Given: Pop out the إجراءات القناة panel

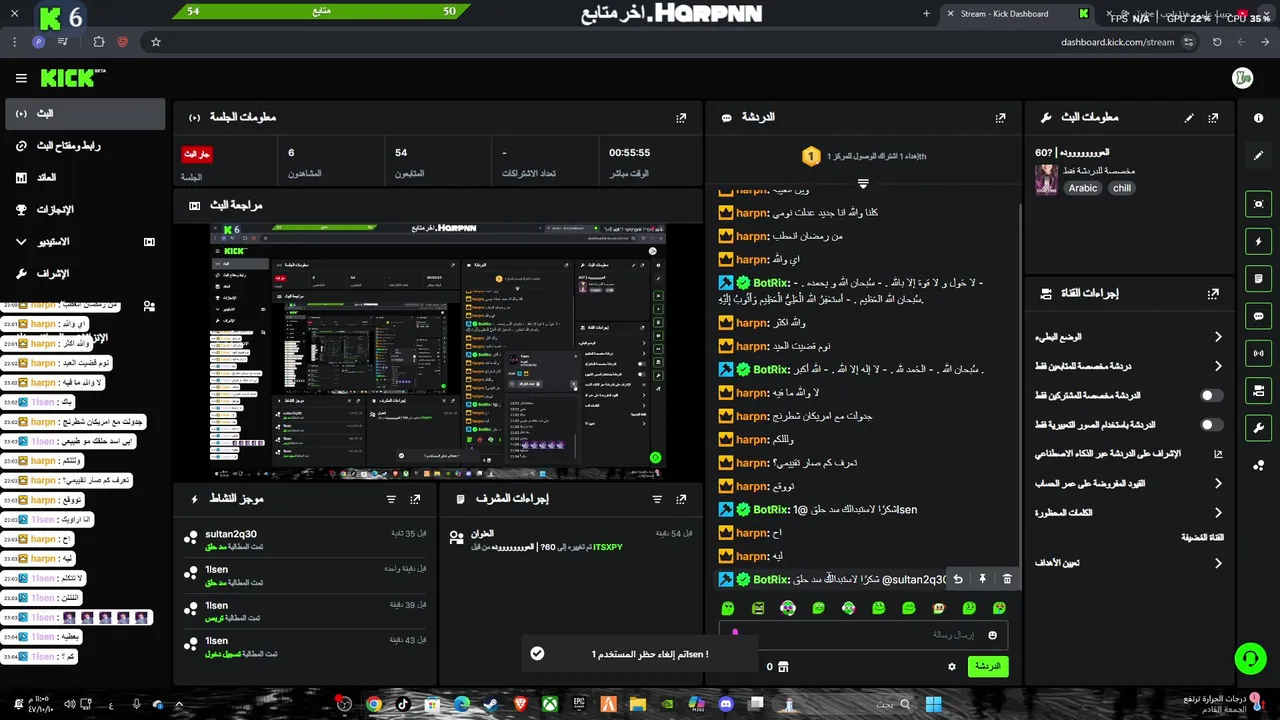Looking at the screenshot, I should [1213, 294].
